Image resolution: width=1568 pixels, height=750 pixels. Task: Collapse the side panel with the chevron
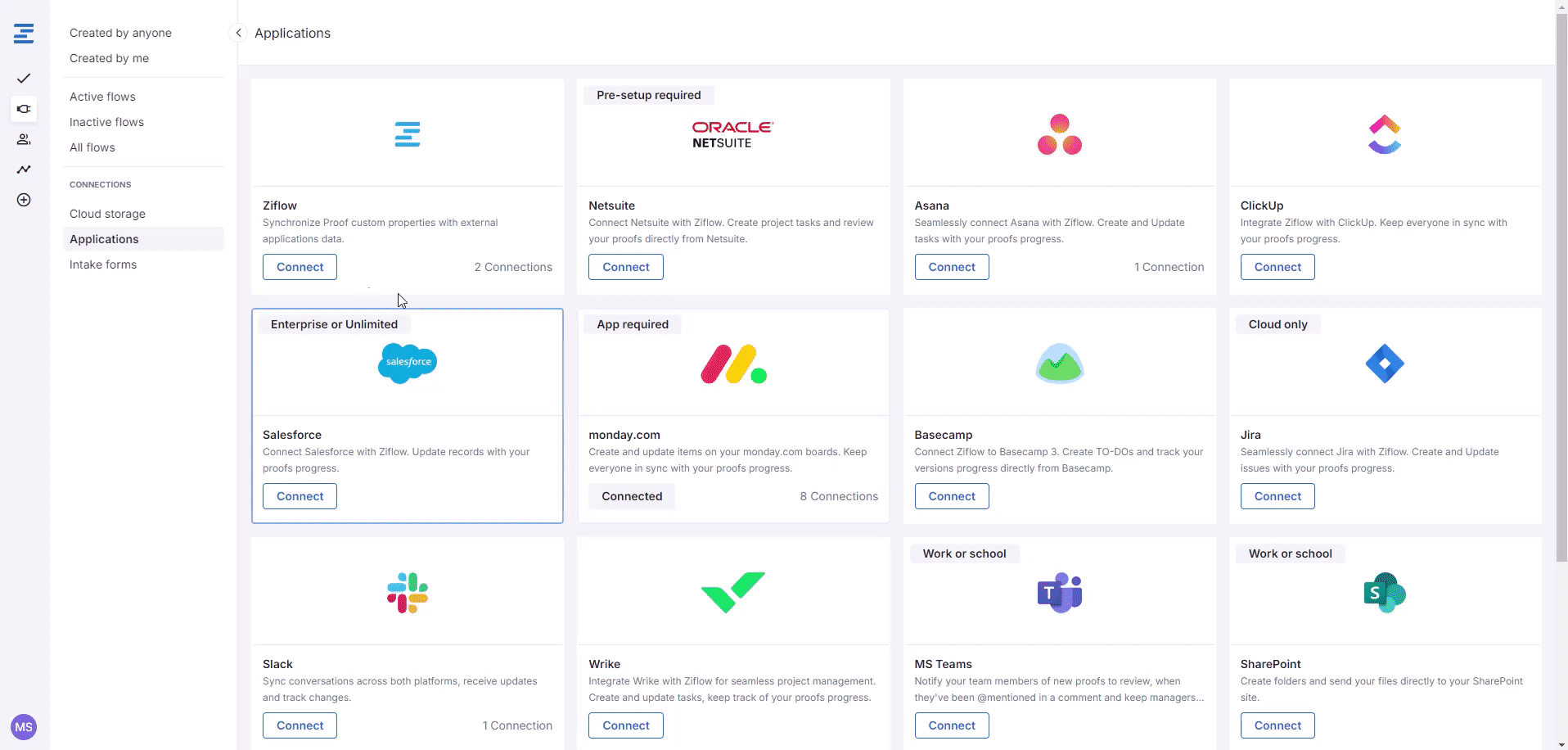[x=238, y=33]
